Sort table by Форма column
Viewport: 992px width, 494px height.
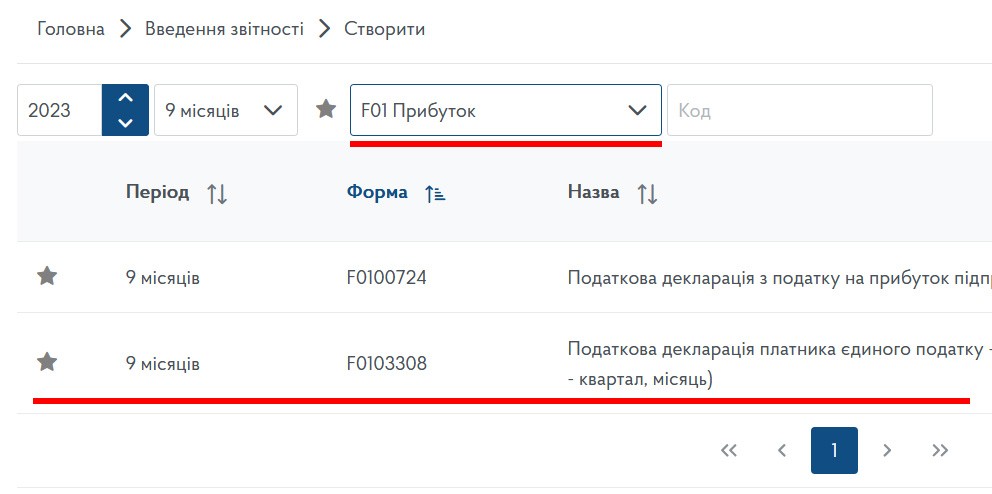tap(434, 193)
